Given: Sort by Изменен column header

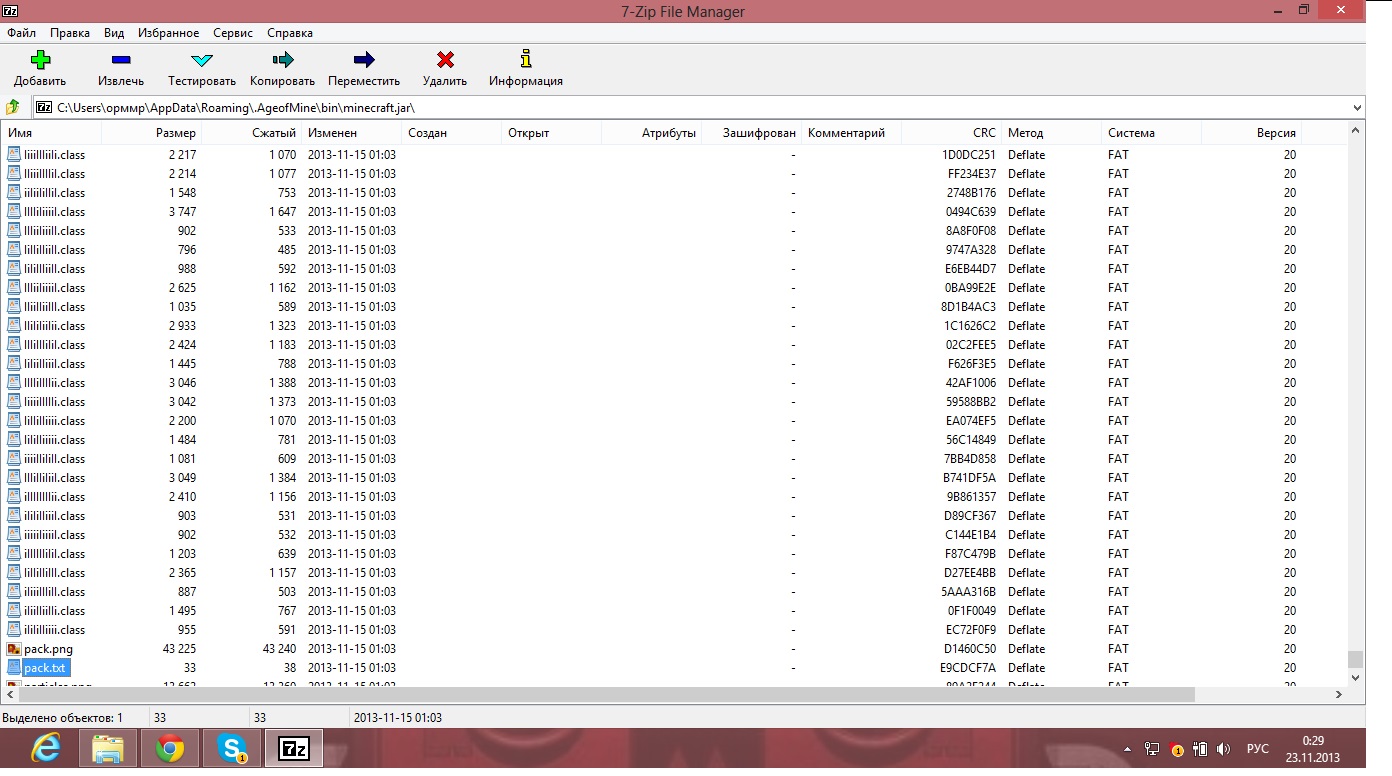Looking at the screenshot, I should coord(352,133).
